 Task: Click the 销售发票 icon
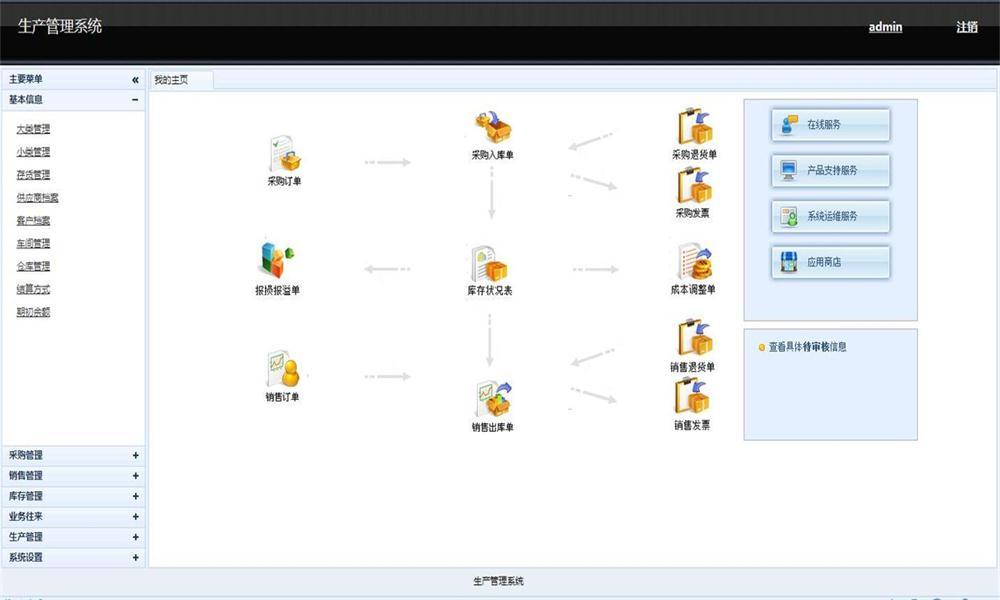[693, 396]
